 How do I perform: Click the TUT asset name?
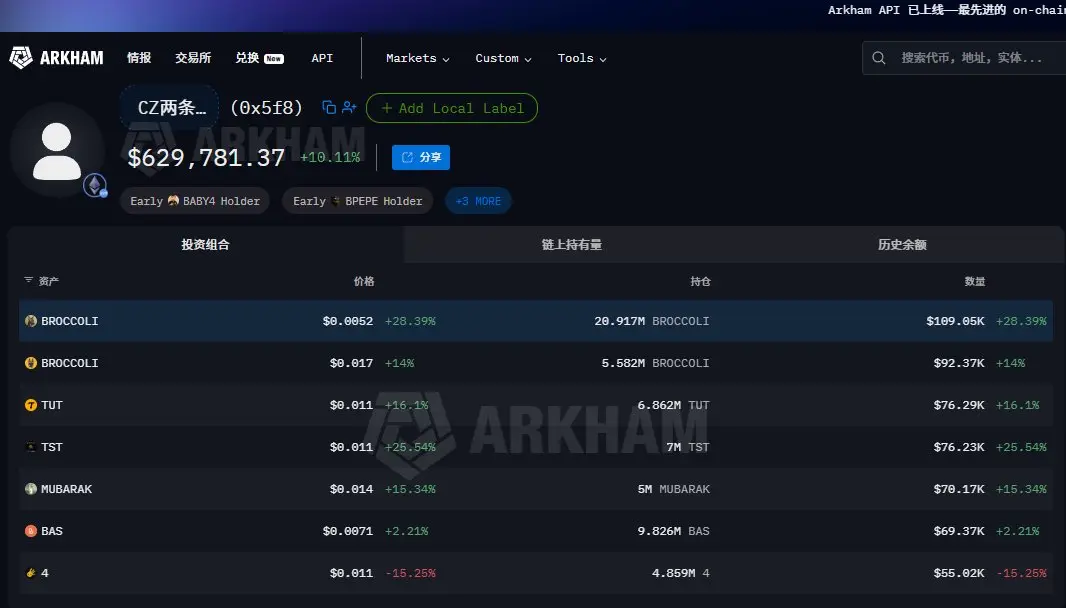tap(52, 405)
